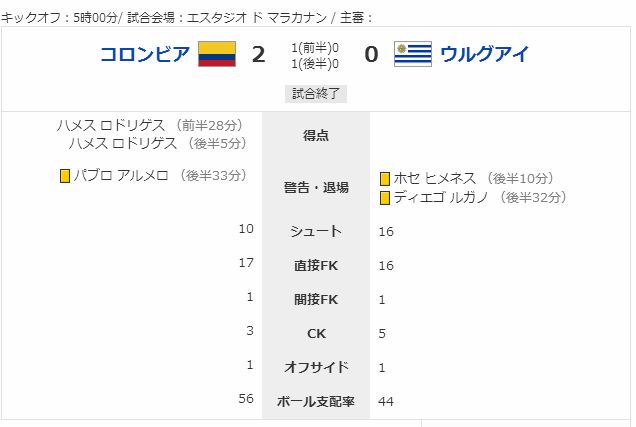Select the 得点 row header
Viewport: 636px width, 427px height.
point(316,135)
